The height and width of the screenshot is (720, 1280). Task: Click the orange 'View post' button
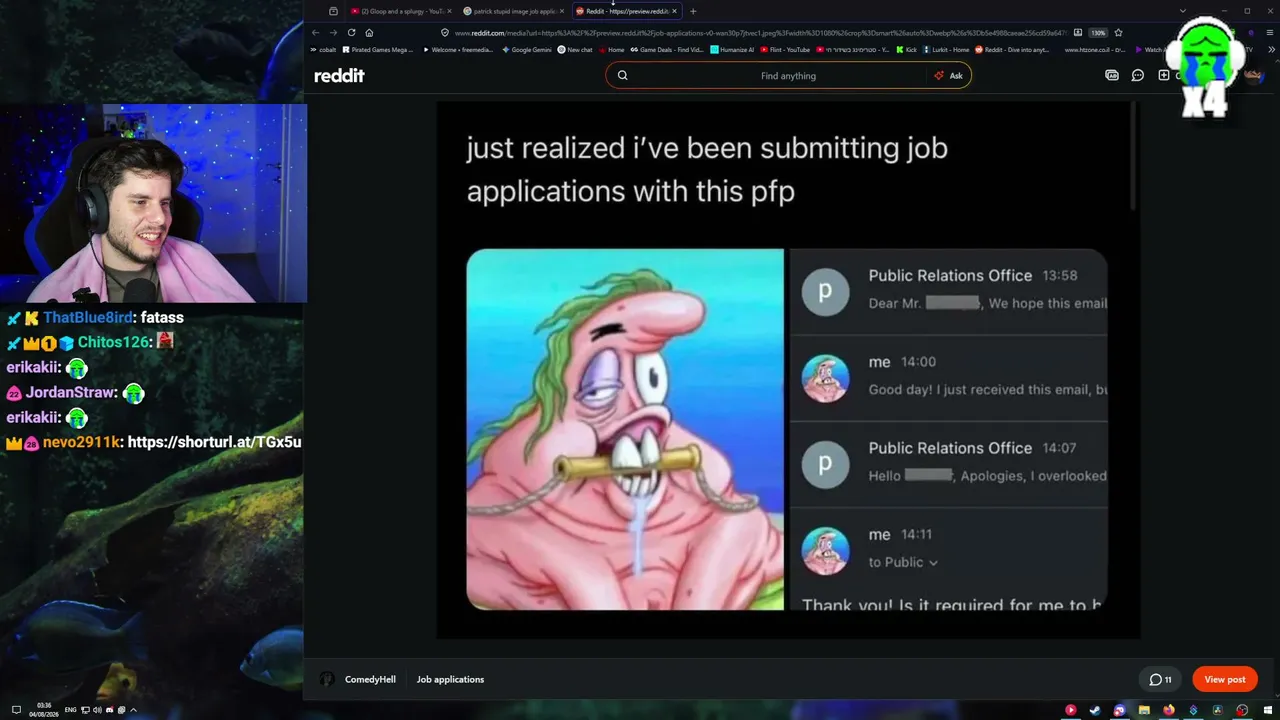pyautogui.click(x=1225, y=680)
